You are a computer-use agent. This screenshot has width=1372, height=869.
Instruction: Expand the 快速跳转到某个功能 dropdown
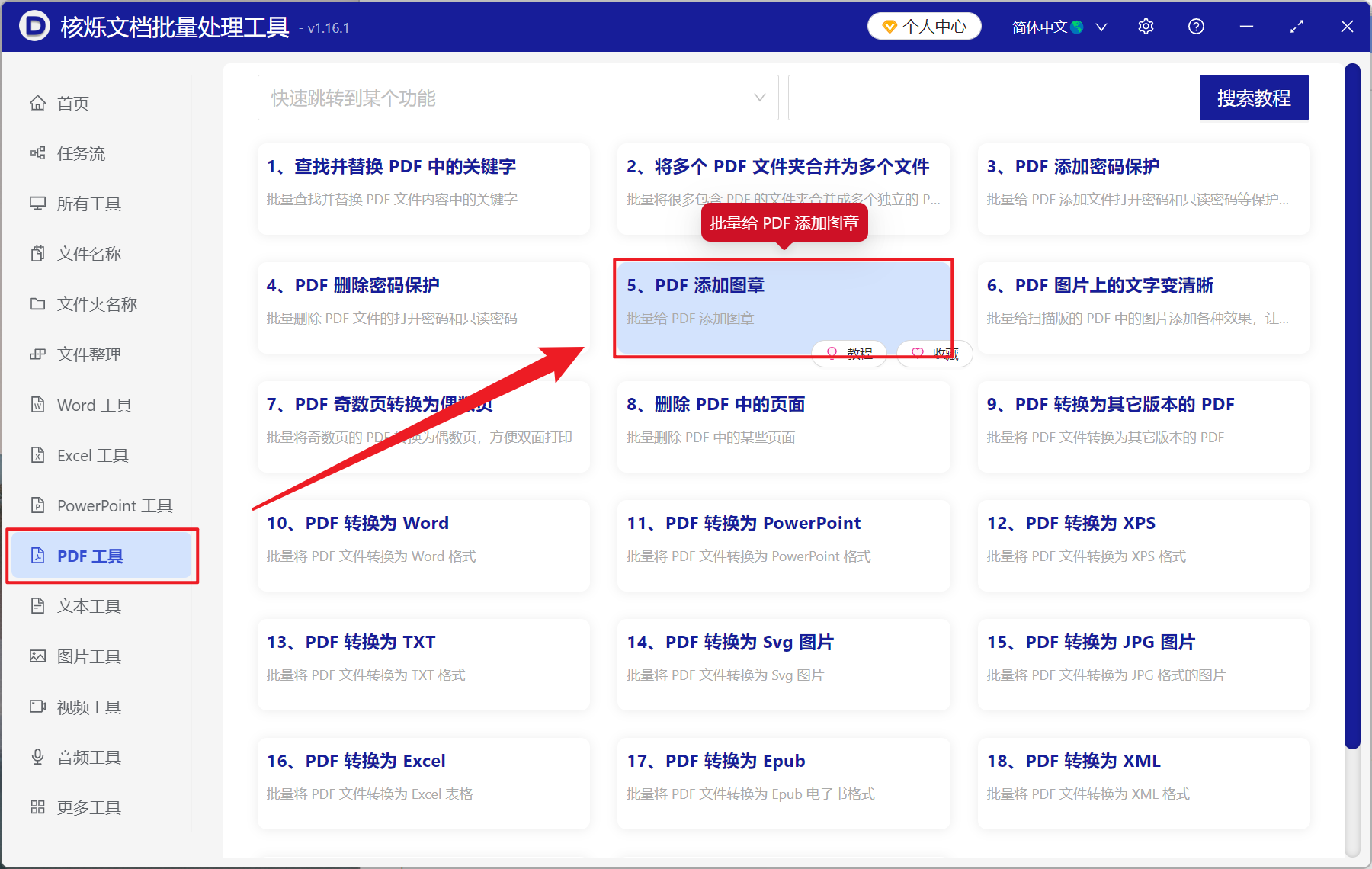(x=518, y=98)
